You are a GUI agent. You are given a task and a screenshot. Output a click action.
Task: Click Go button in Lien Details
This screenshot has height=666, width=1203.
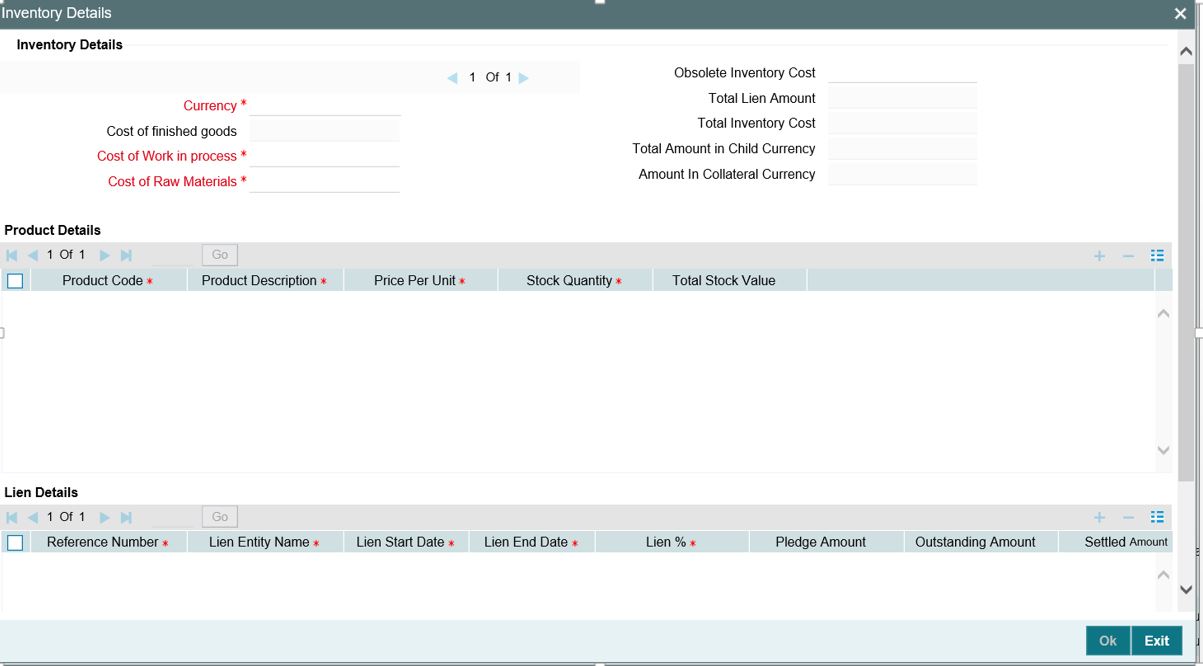(220, 517)
